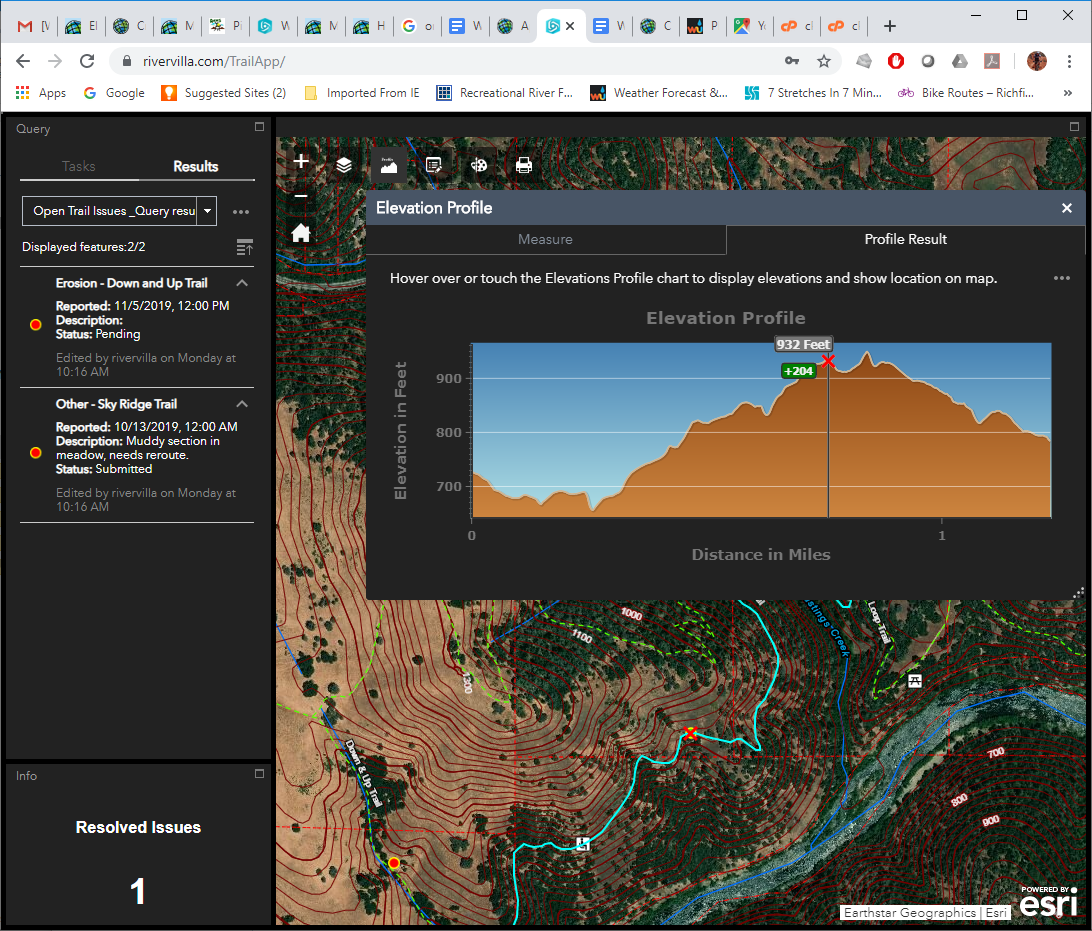The image size is (1092, 931).
Task: Open the query results sort options
Action: coord(245,247)
